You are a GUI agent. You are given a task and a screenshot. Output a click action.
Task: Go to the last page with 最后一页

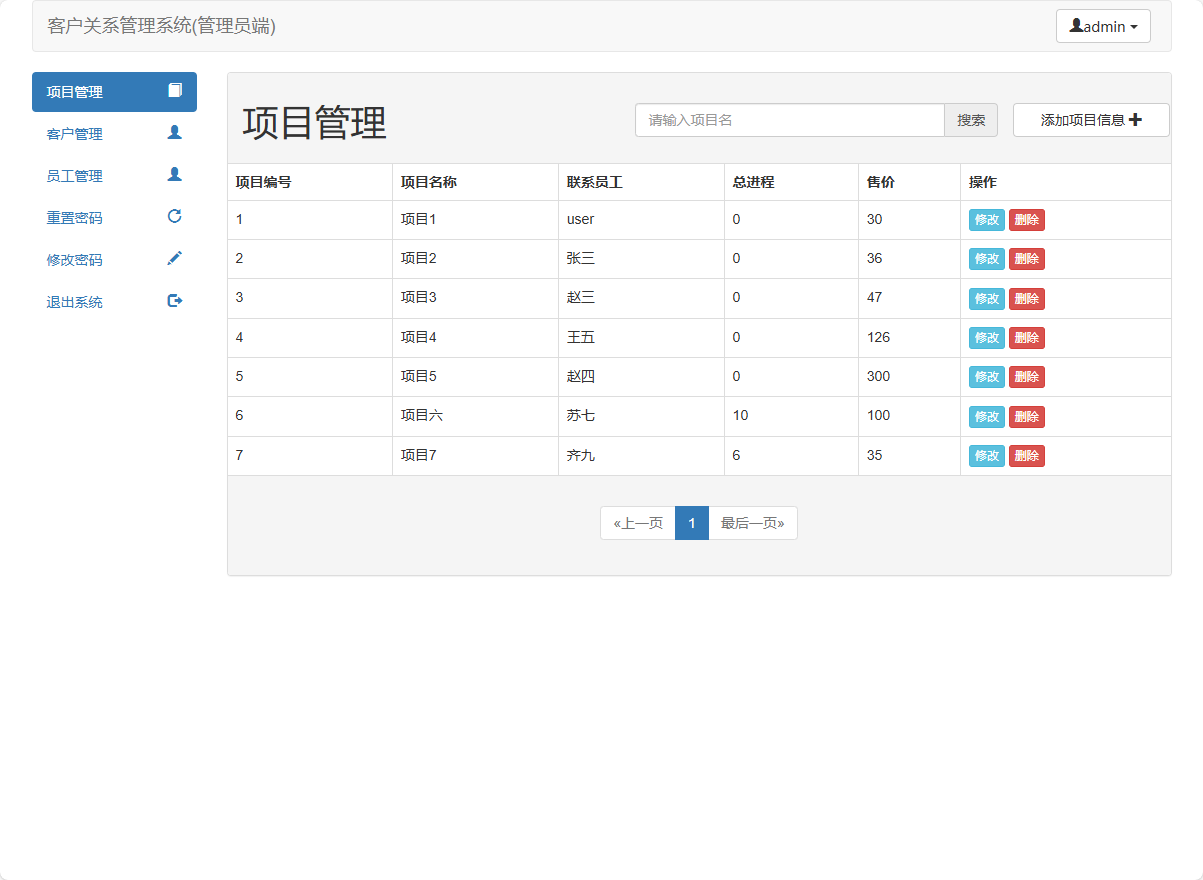tap(752, 522)
